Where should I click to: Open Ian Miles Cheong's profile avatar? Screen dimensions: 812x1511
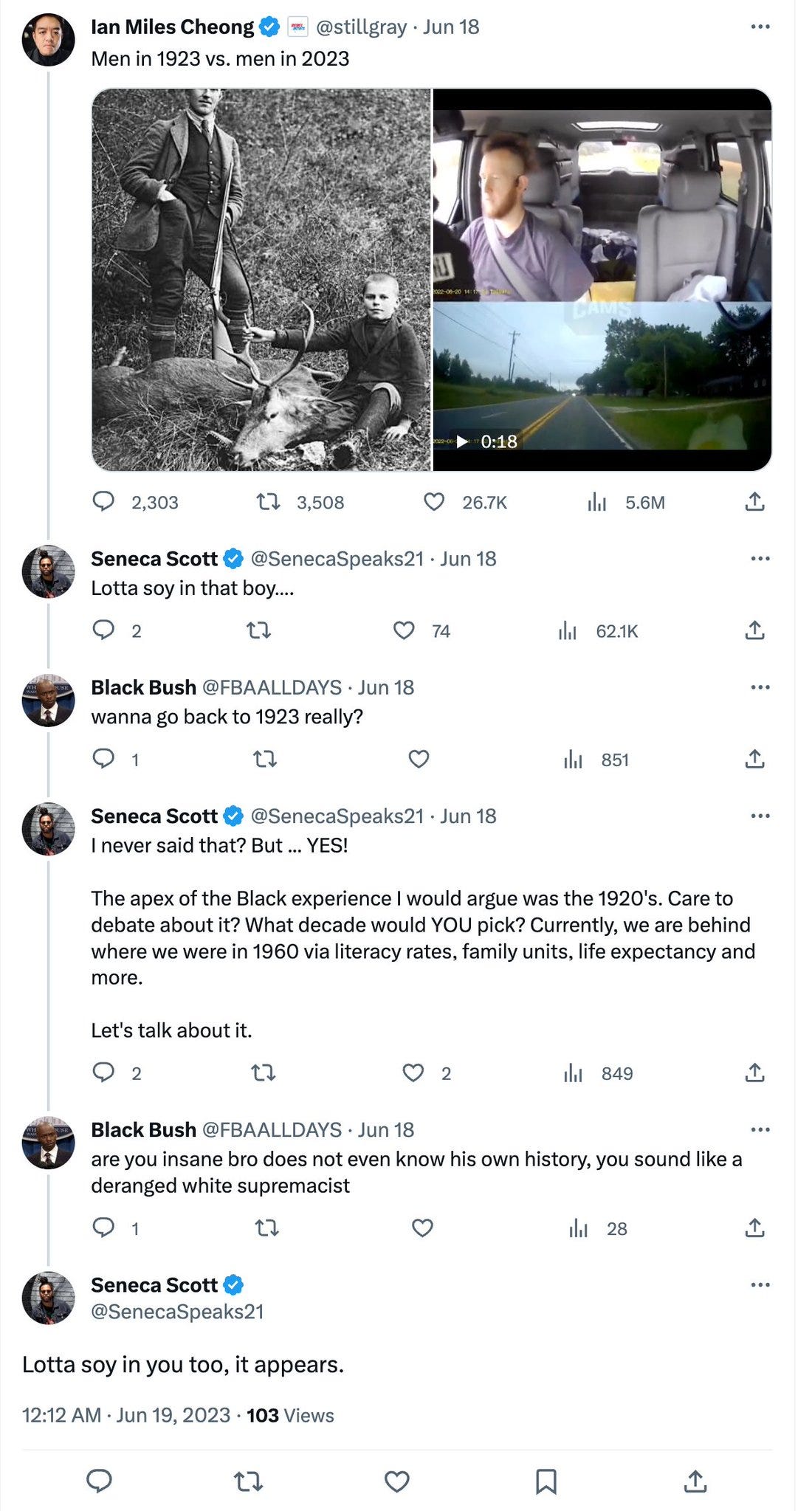[x=48, y=40]
